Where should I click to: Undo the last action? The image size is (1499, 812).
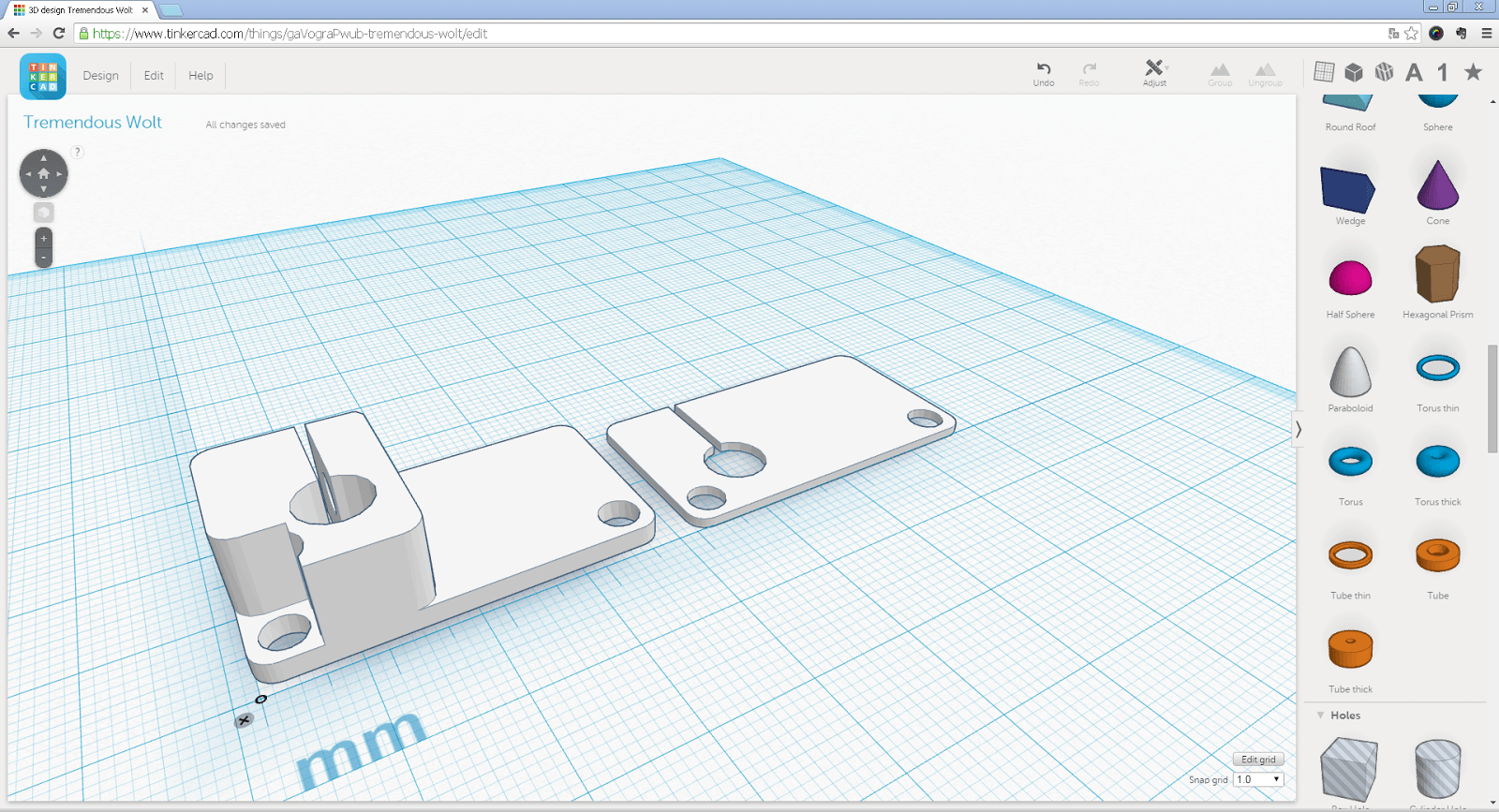[x=1044, y=74]
